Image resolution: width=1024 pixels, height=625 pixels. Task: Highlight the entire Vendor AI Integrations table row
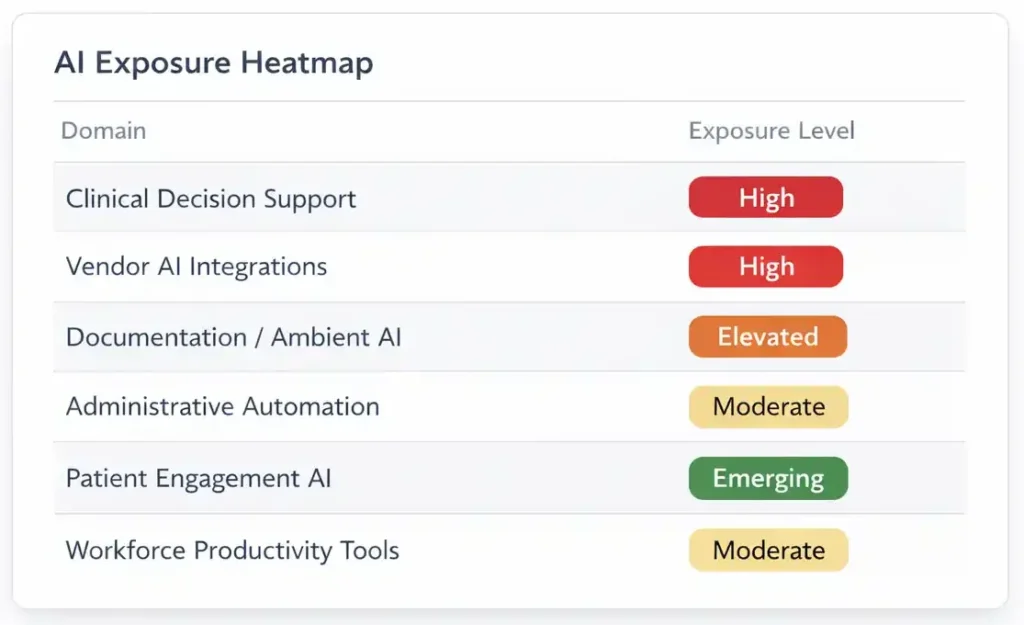[x=510, y=267]
